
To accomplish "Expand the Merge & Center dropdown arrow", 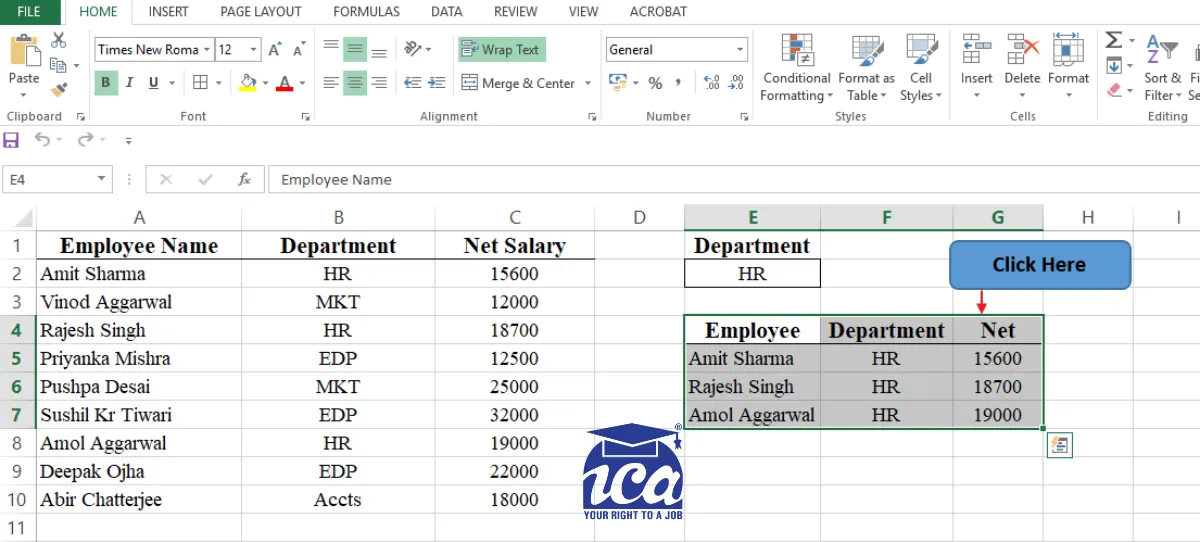I will [x=588, y=84].
